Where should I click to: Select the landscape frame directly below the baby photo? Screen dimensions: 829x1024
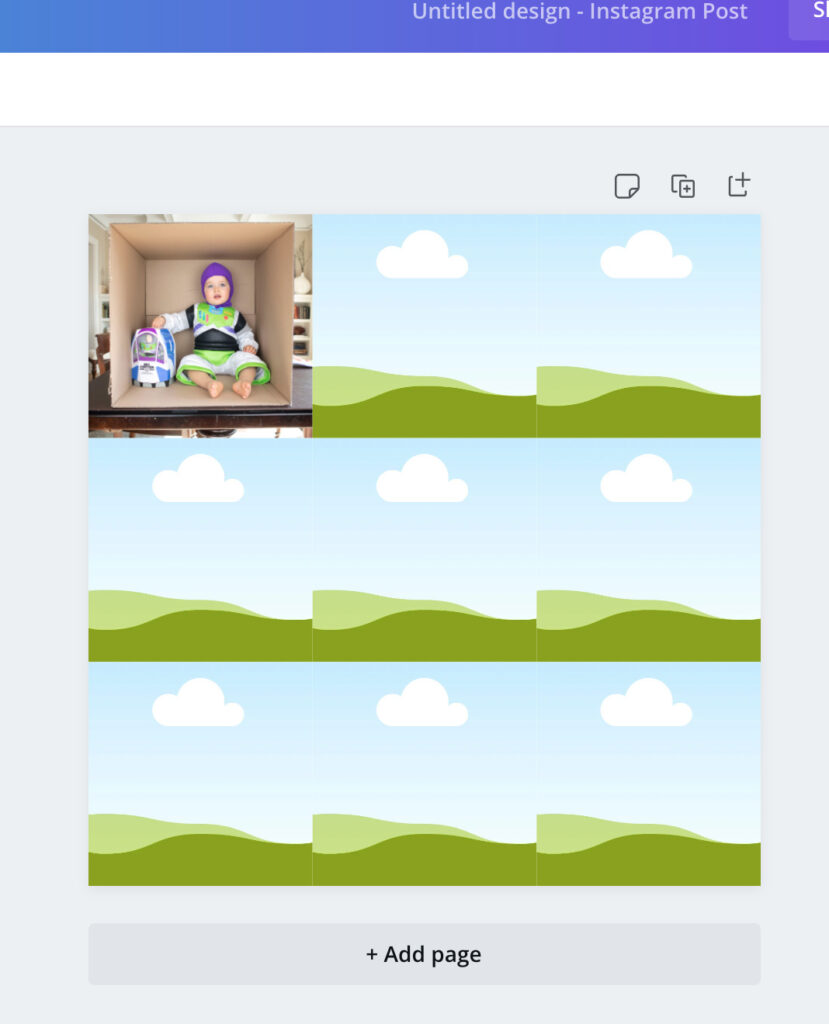click(201, 550)
